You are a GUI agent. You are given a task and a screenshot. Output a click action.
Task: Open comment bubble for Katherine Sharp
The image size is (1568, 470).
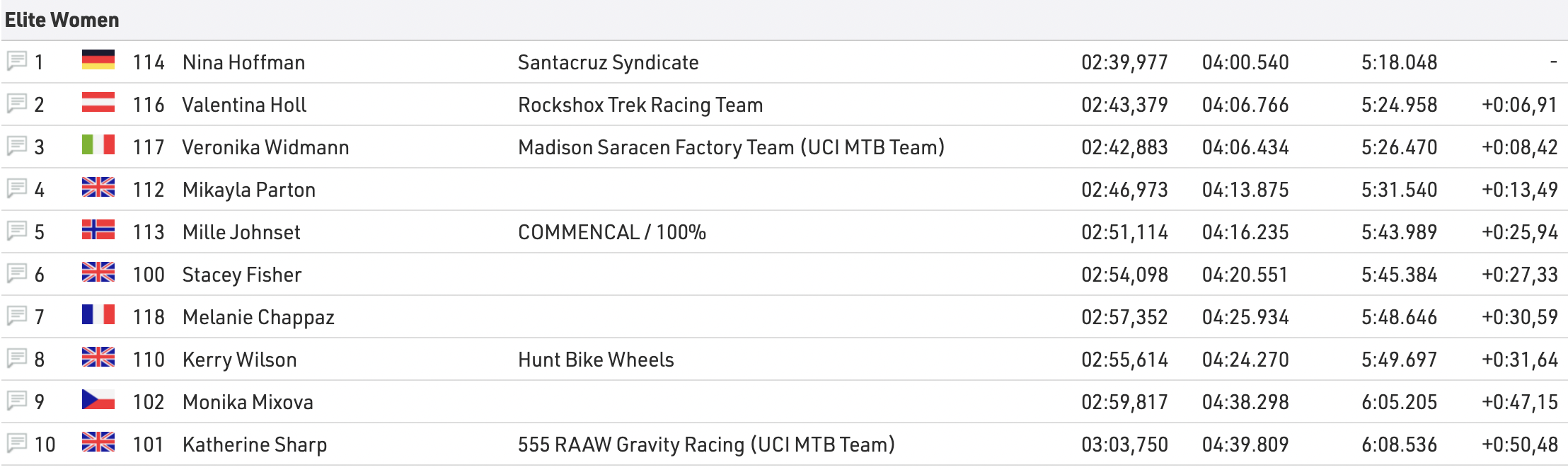click(x=17, y=443)
